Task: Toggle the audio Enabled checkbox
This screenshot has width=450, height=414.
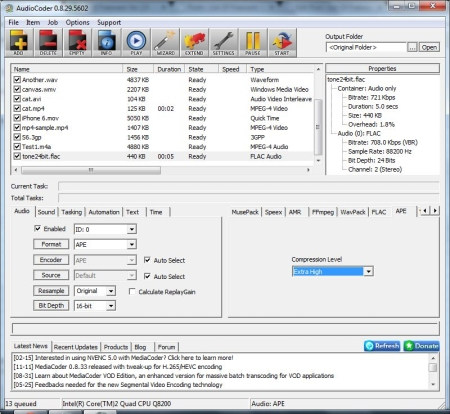Action: pos(38,229)
